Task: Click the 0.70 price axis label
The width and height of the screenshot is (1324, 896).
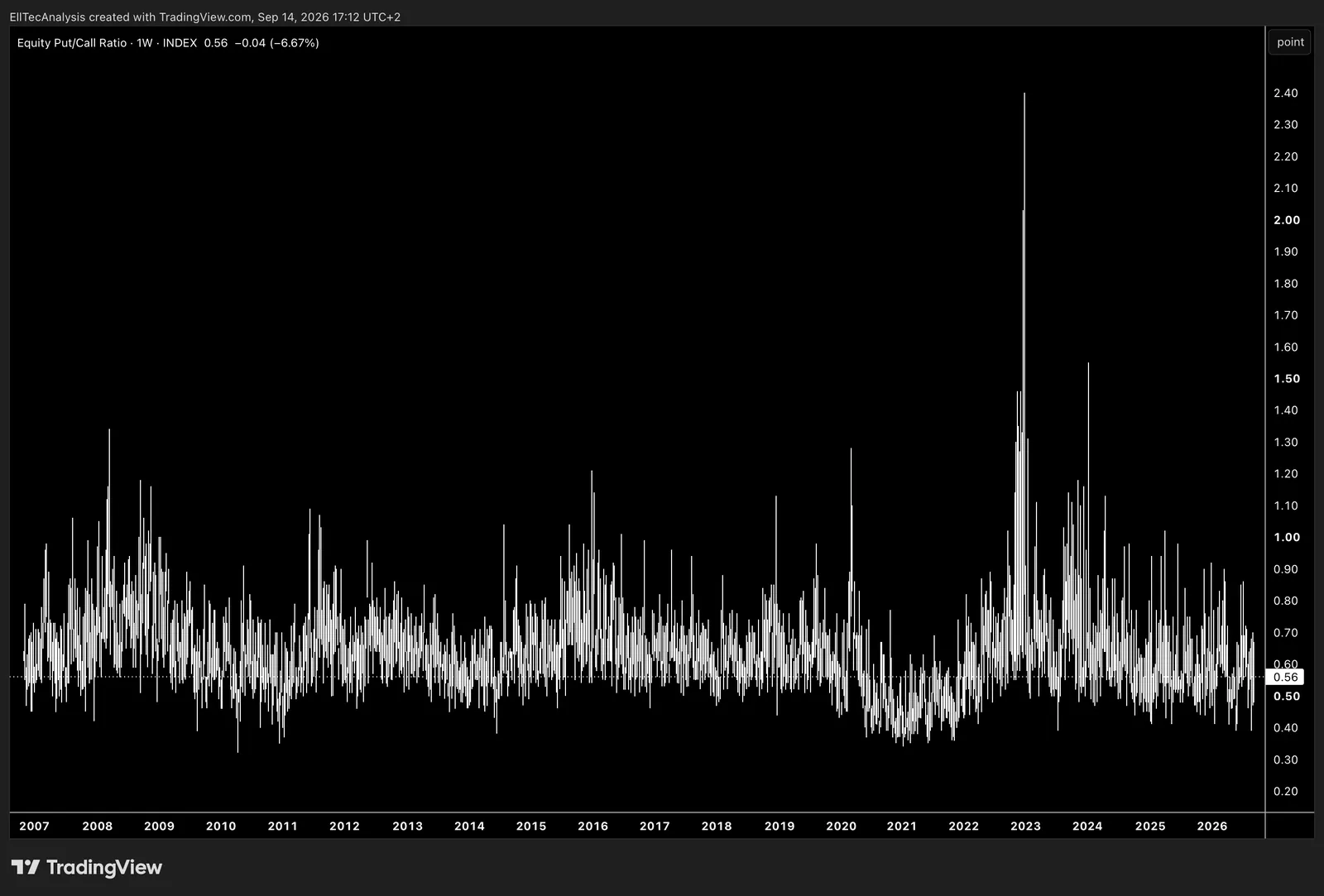Action: (1286, 632)
